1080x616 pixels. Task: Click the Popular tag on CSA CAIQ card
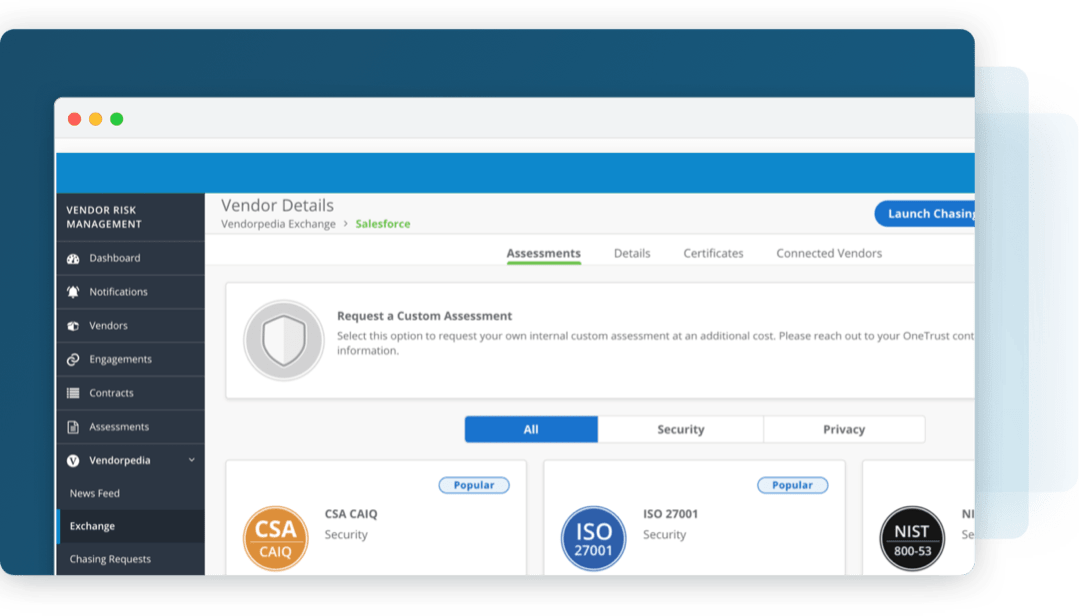pyautogui.click(x=474, y=485)
